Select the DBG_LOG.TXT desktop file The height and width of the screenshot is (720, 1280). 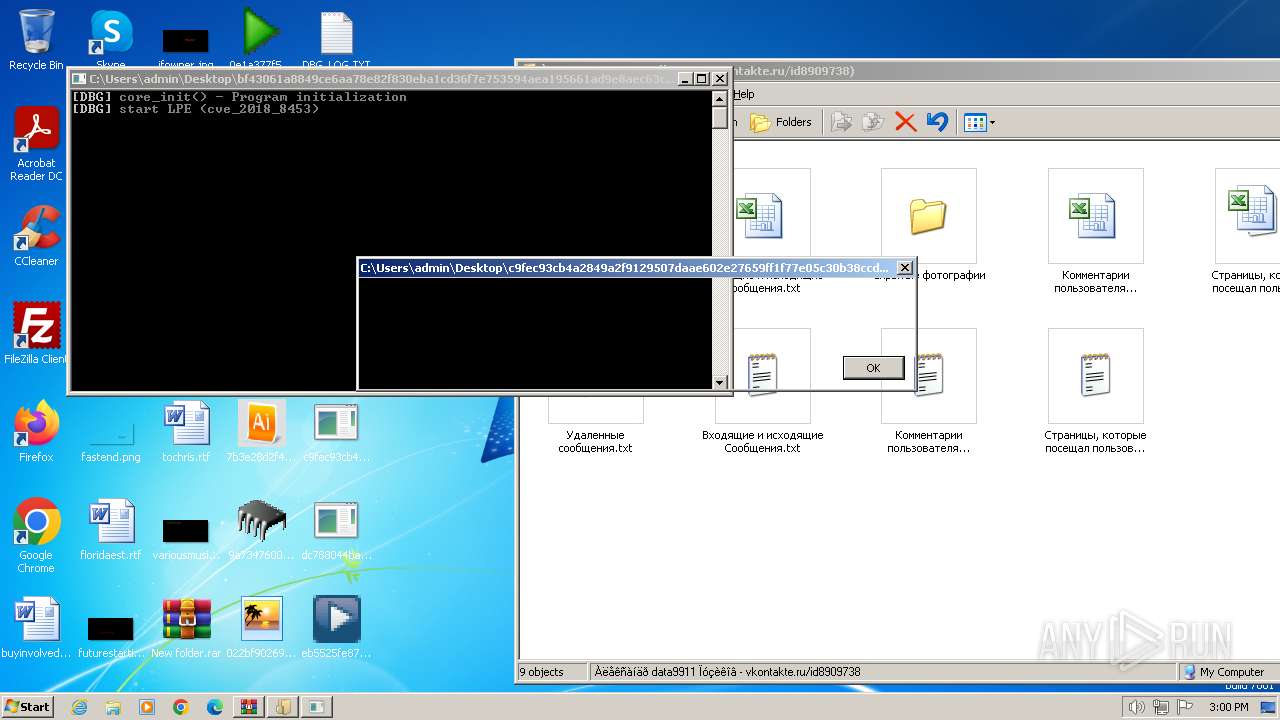coord(336,39)
